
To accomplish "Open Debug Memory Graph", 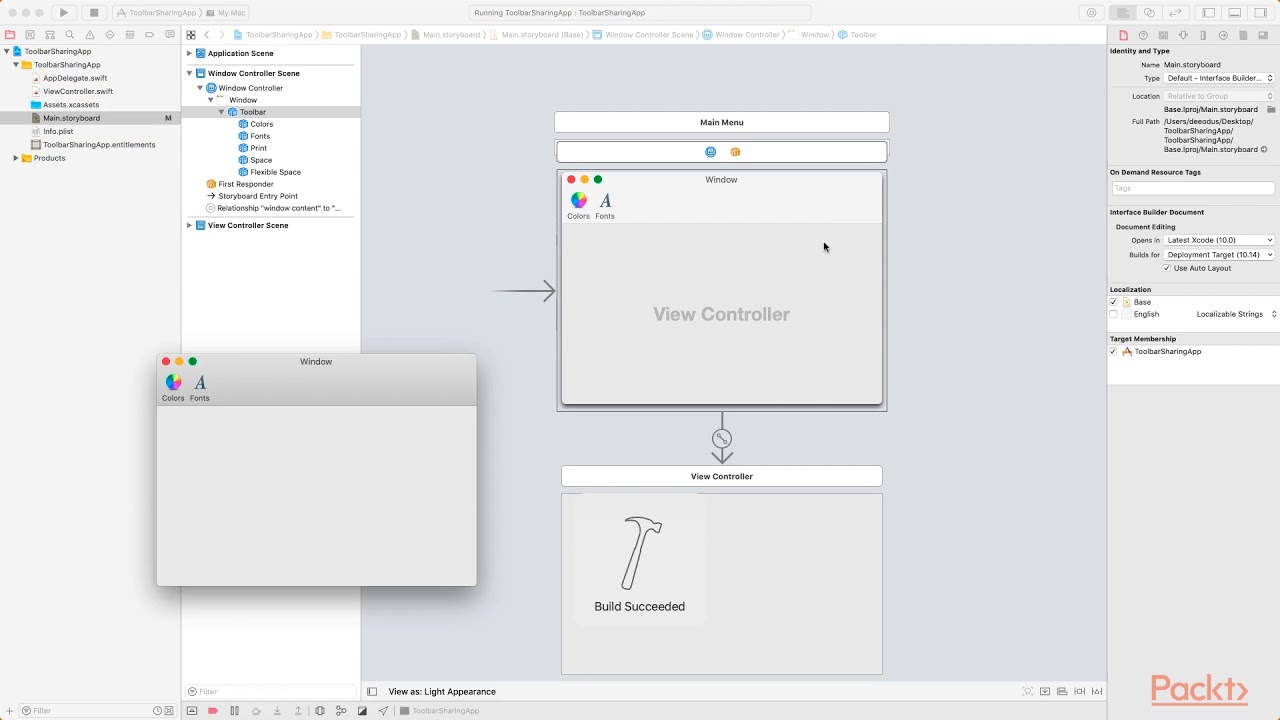I will click(341, 711).
